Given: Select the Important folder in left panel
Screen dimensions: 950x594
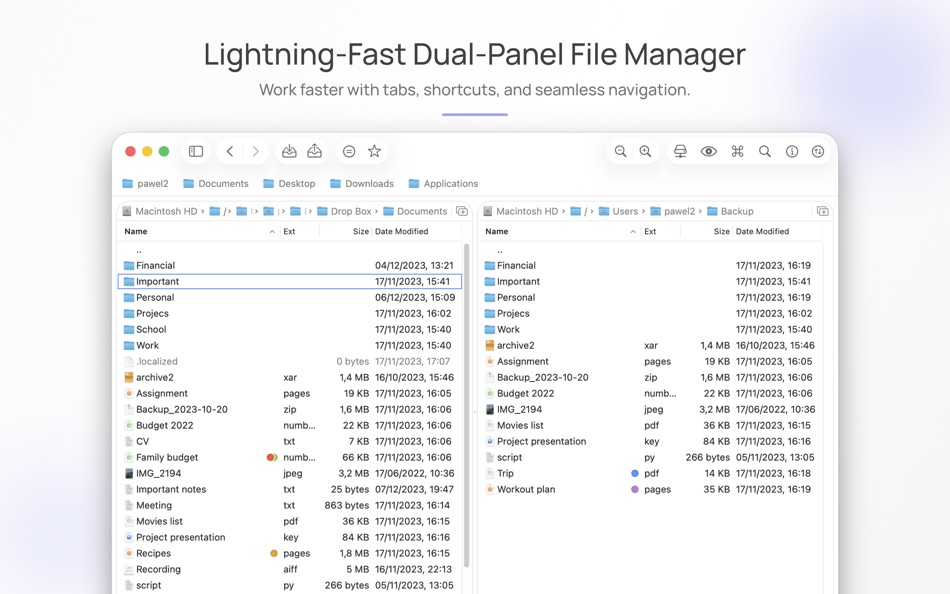Looking at the screenshot, I should (290, 281).
